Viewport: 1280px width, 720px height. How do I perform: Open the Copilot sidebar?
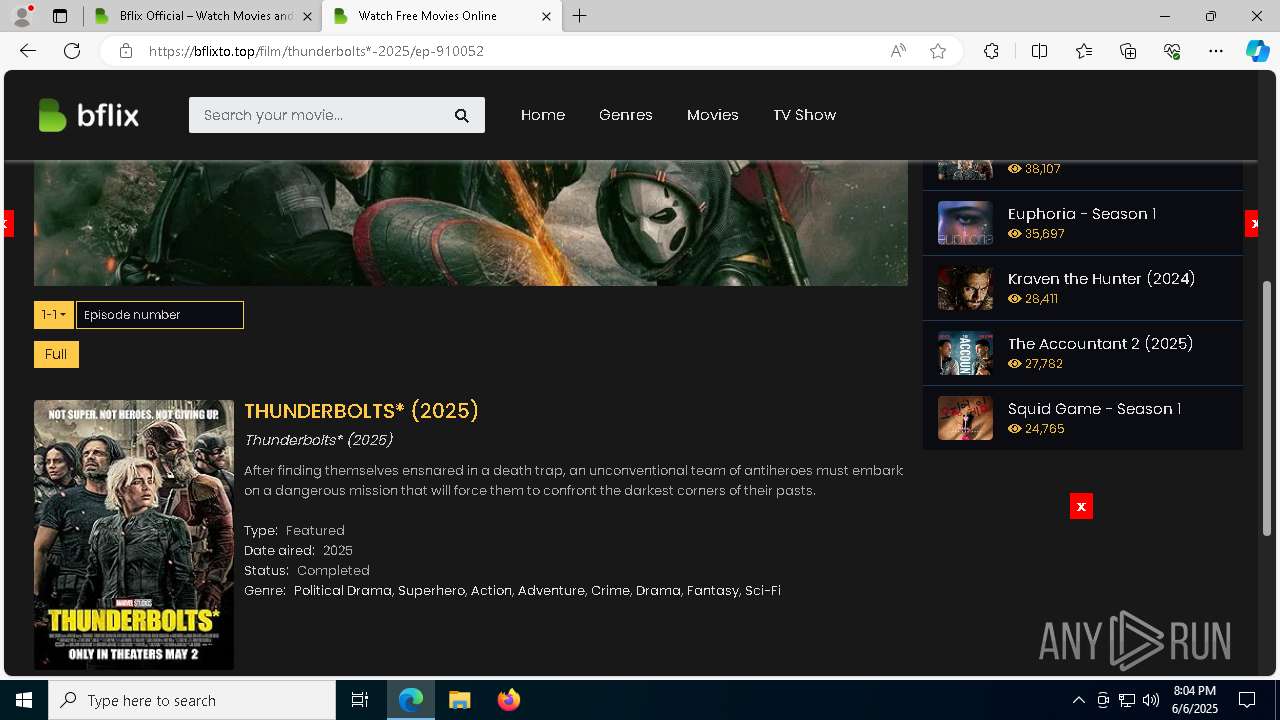tap(1257, 51)
